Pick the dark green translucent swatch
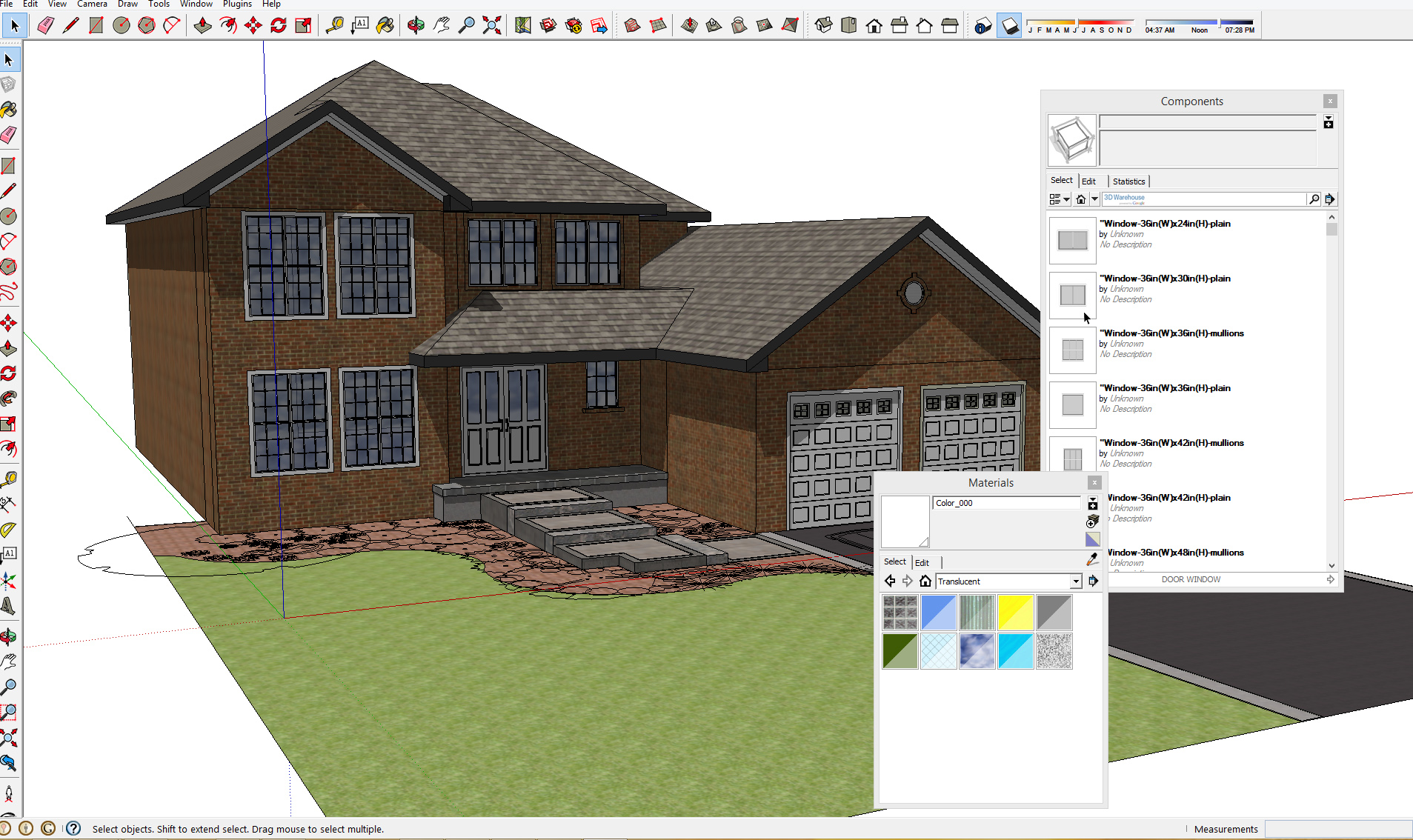 pyautogui.click(x=900, y=651)
